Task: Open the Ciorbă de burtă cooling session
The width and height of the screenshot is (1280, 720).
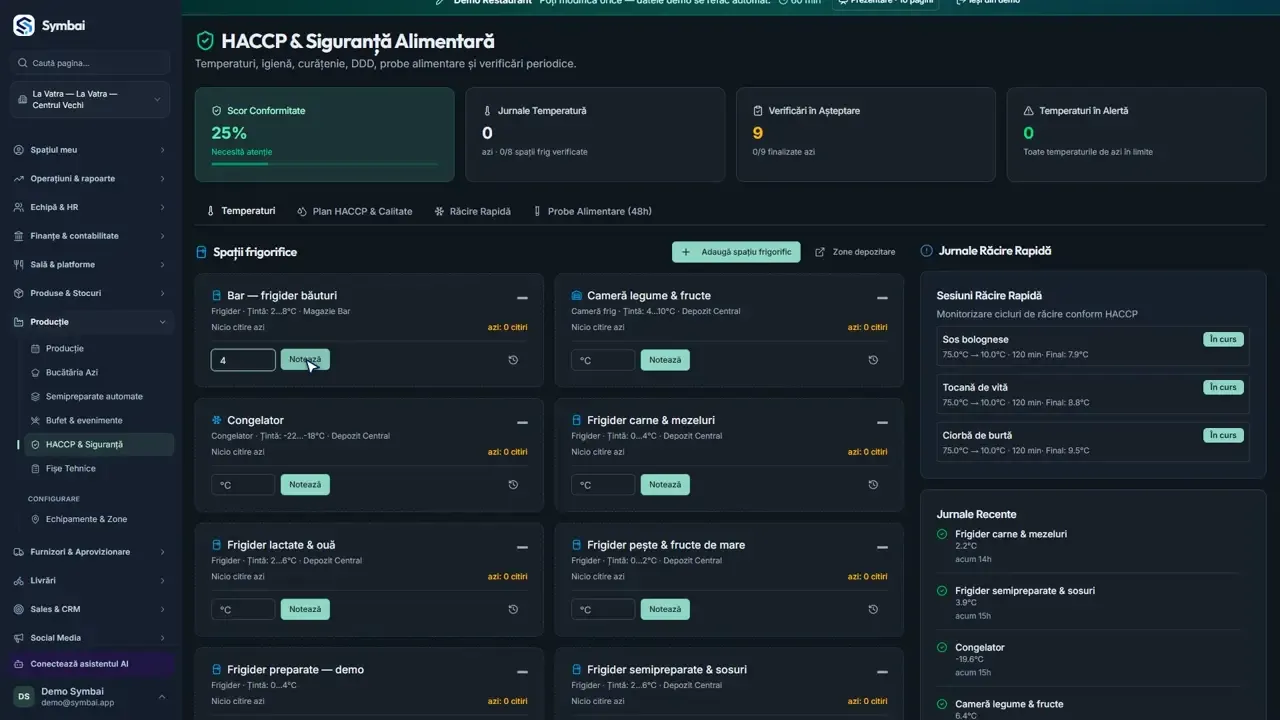Action: (1093, 442)
